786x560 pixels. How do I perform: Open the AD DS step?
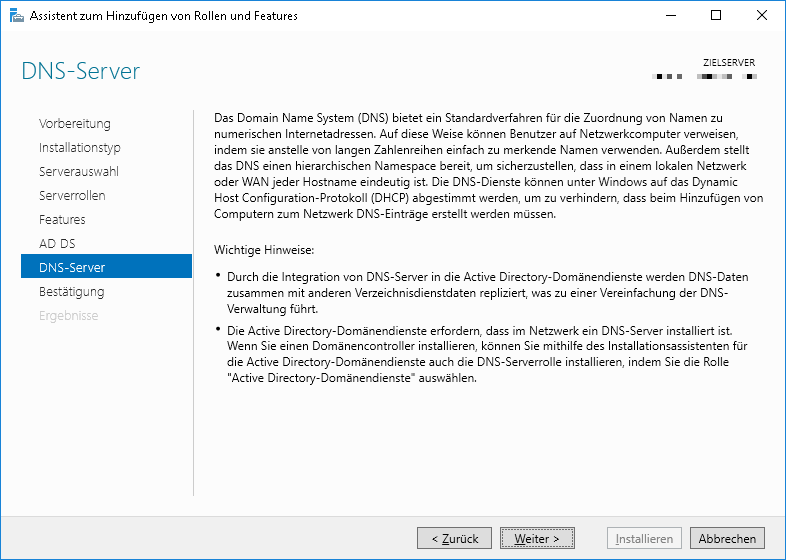pos(57,244)
